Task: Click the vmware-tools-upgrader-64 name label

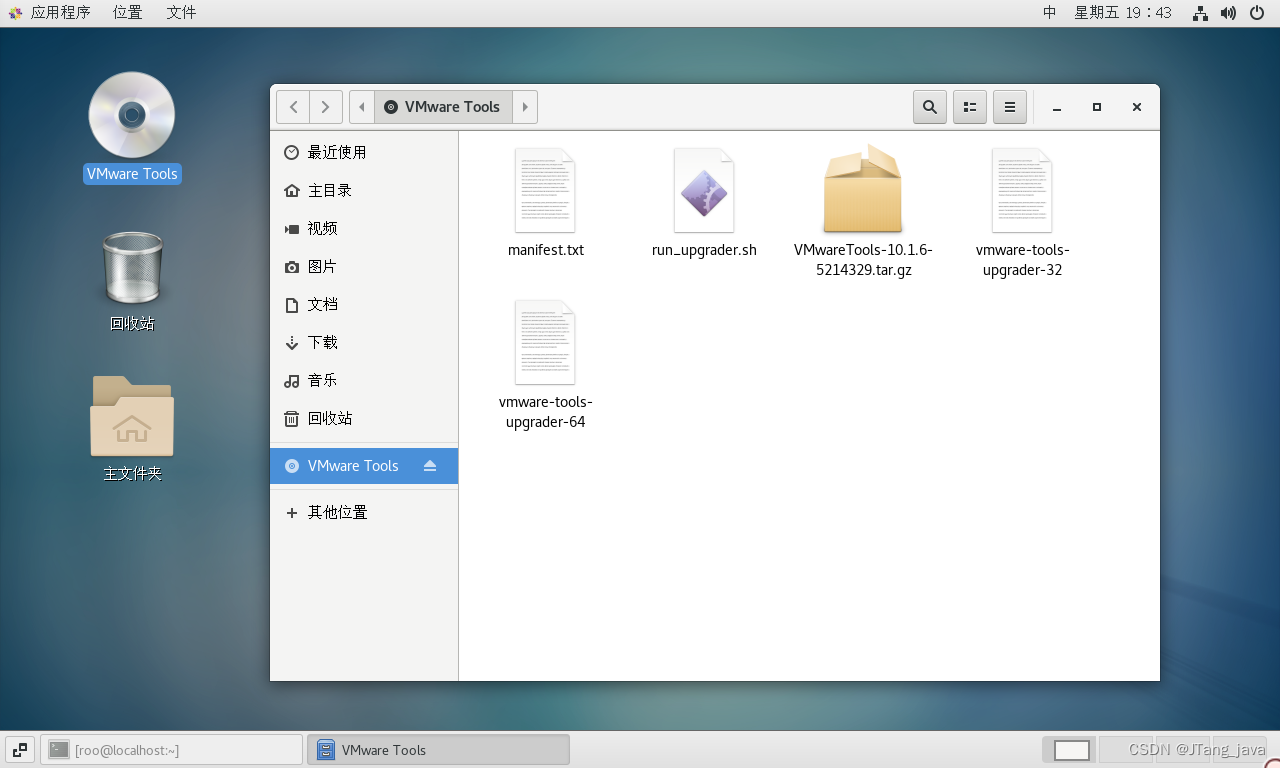Action: tap(546, 412)
